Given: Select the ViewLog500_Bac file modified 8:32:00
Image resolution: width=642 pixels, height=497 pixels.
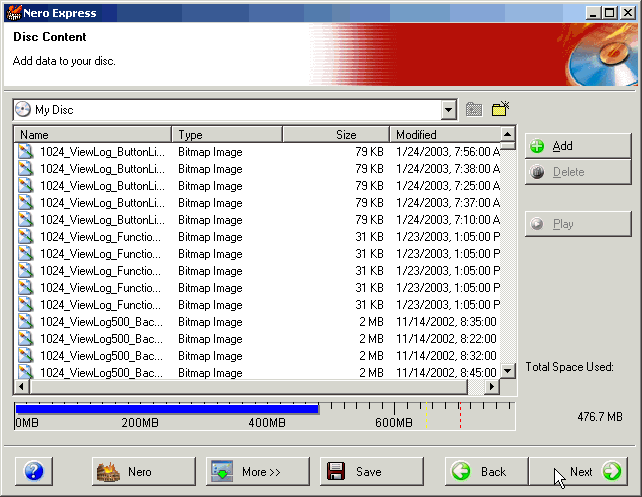Looking at the screenshot, I should point(258,356).
